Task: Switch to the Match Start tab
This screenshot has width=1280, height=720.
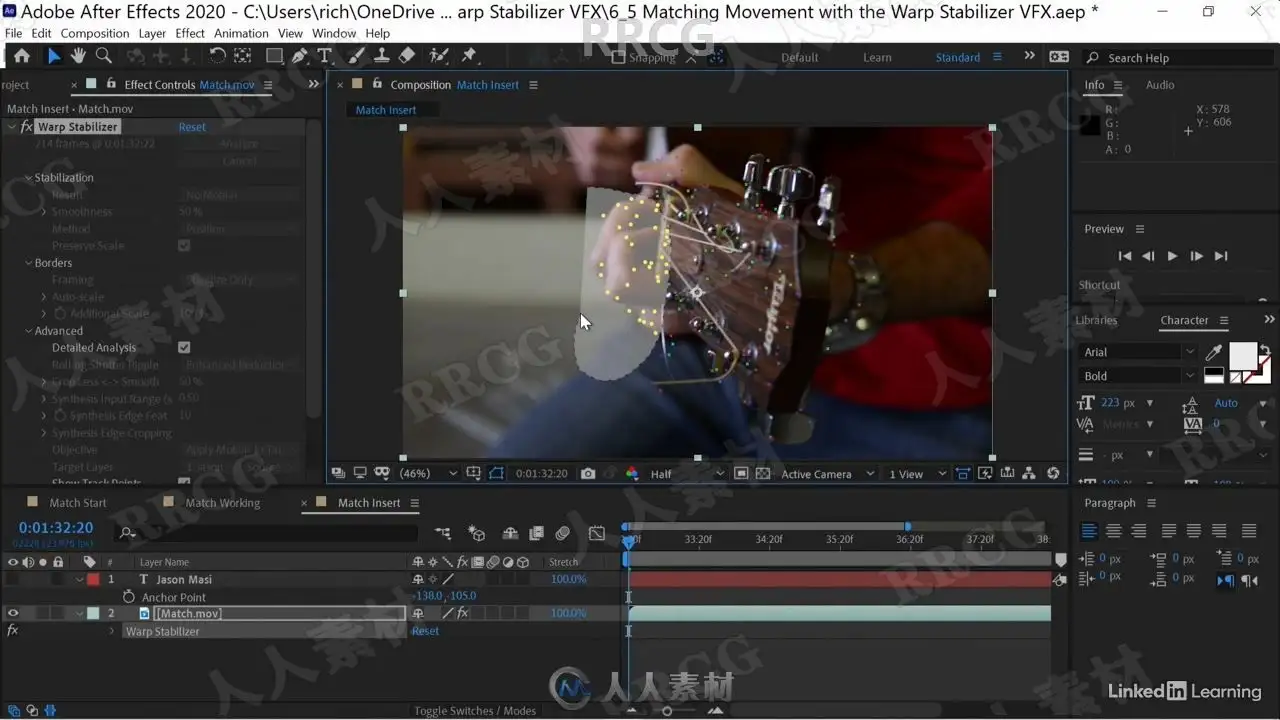Action: point(78,503)
